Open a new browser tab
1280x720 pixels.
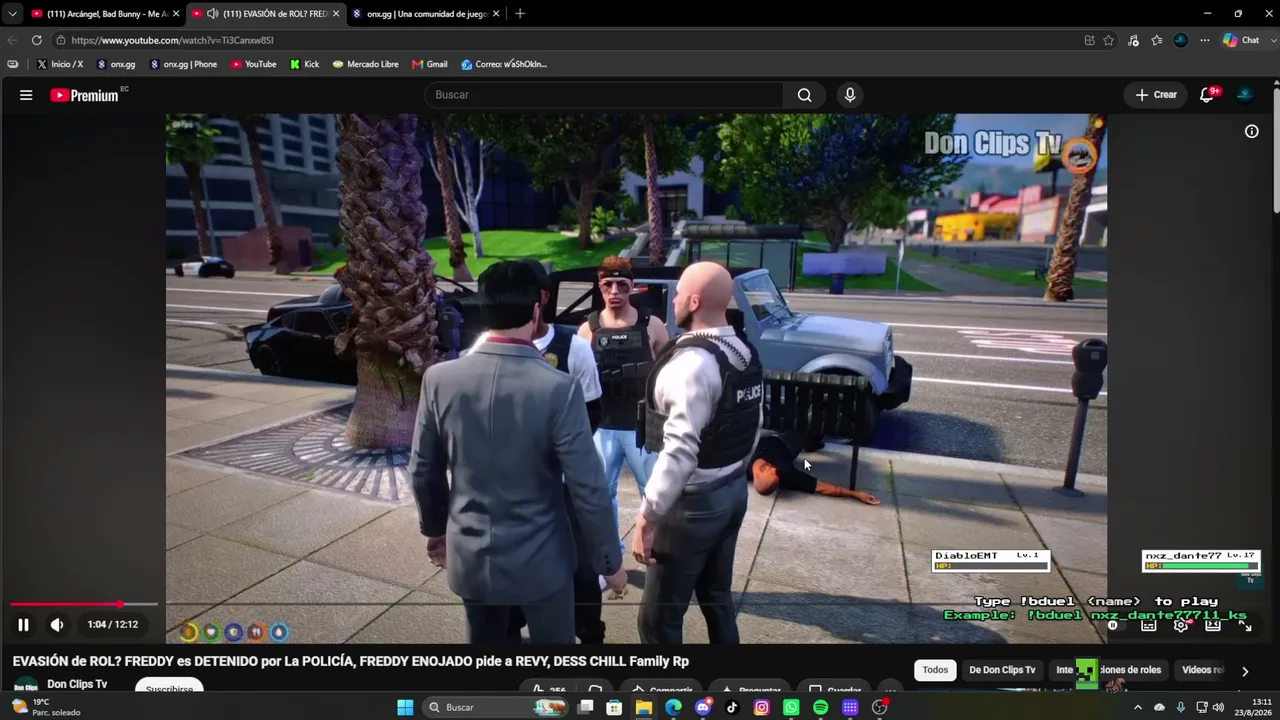tap(519, 14)
